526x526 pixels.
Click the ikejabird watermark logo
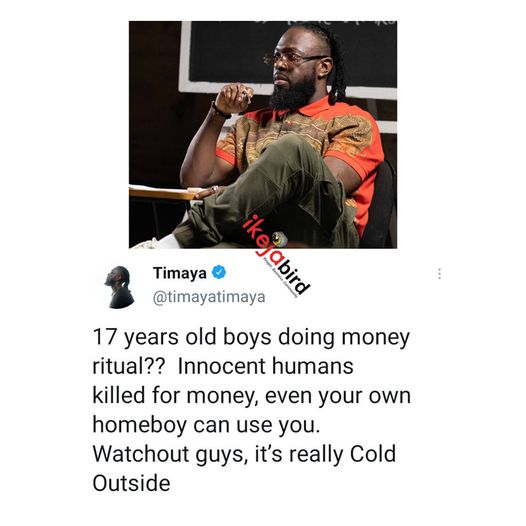275,256
